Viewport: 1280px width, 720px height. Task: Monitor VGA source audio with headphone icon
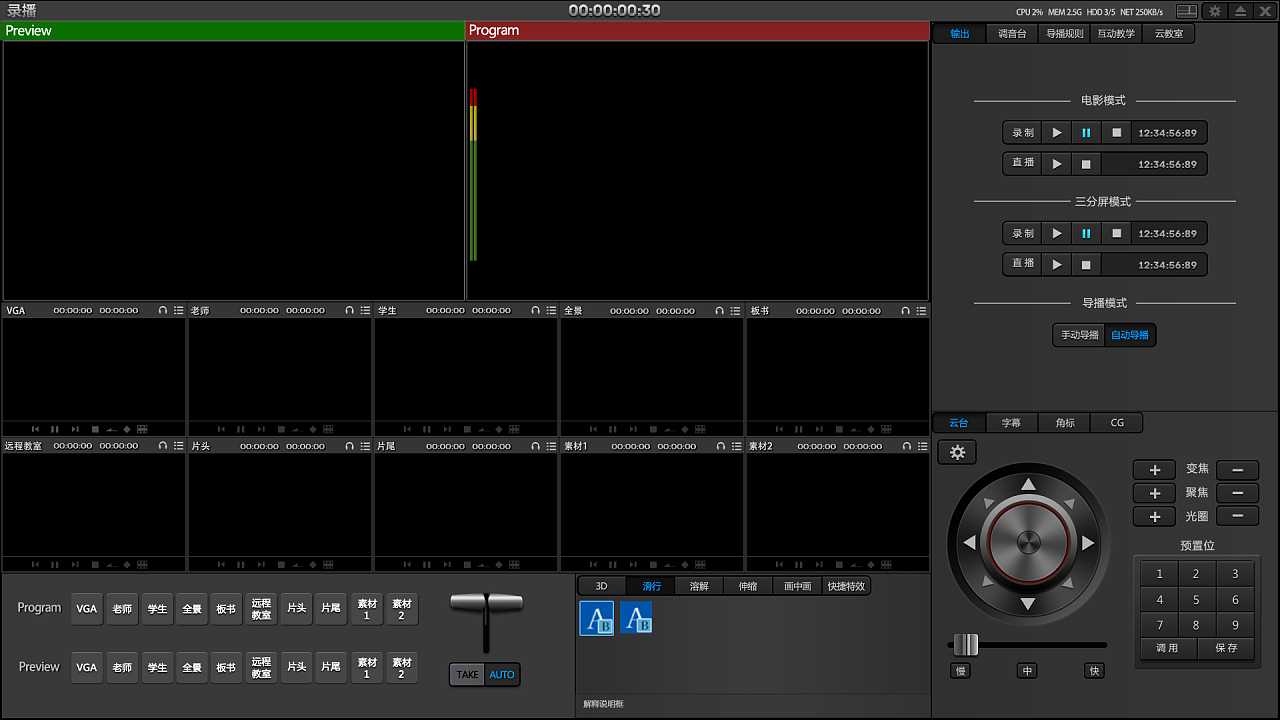(163, 311)
